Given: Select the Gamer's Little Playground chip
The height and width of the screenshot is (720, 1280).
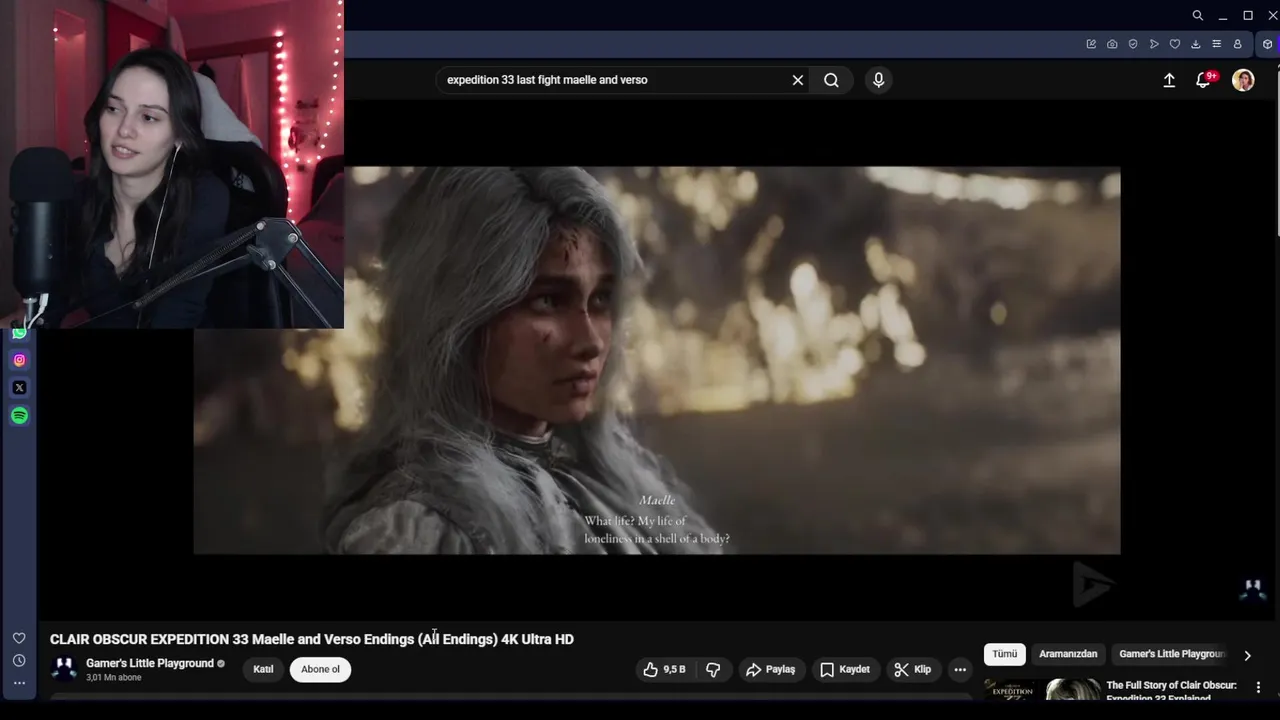Looking at the screenshot, I should tap(1171, 654).
